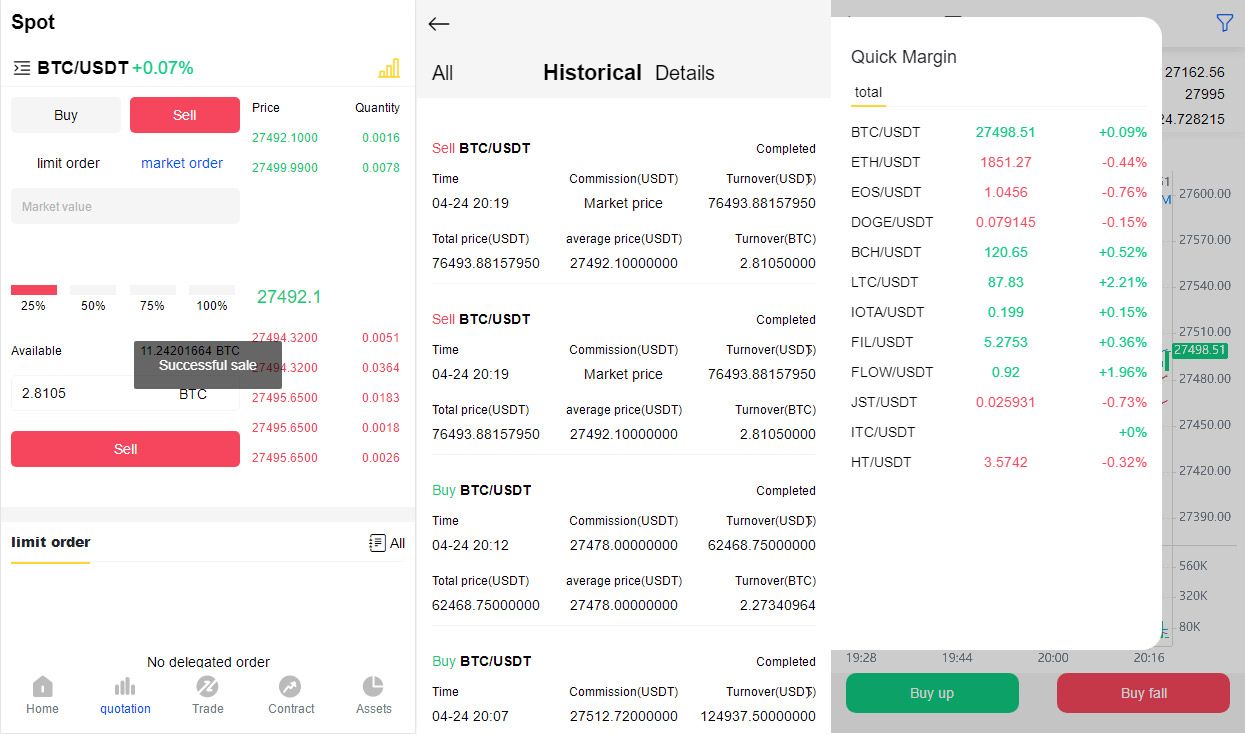
Task: Click the ask price 27495.6500 with quantity 0.0183
Action: coord(285,398)
